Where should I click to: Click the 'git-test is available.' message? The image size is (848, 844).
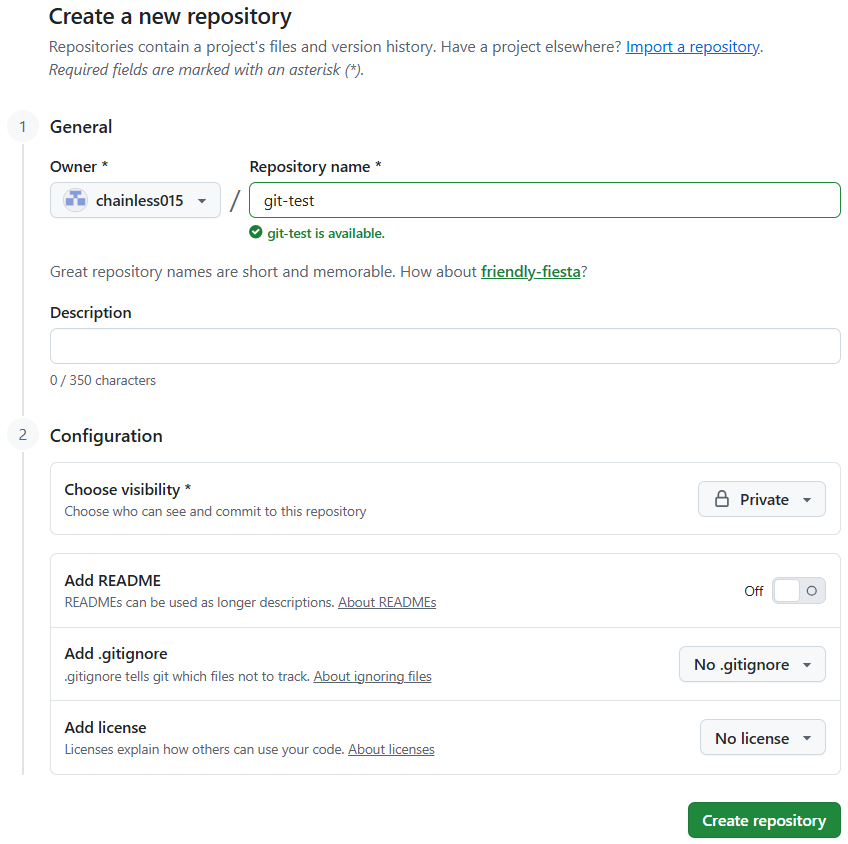pyautogui.click(x=326, y=233)
